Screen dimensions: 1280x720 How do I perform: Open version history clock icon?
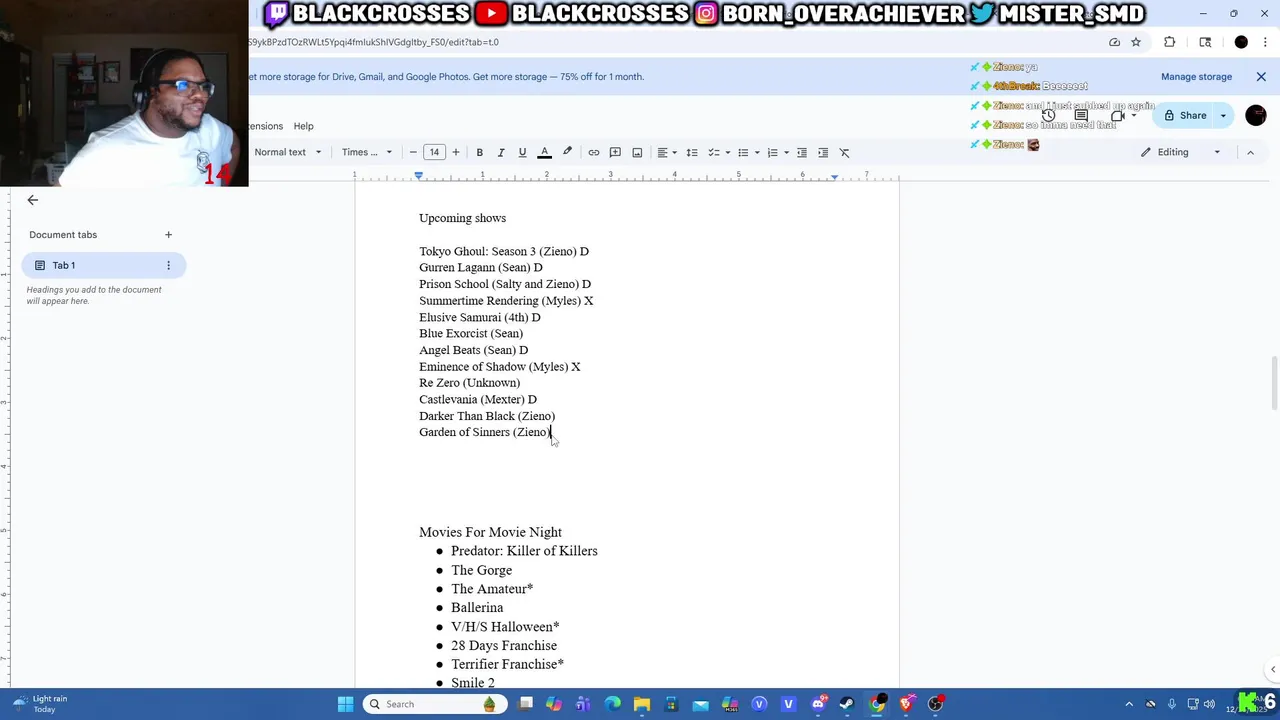pyautogui.click(x=1048, y=115)
